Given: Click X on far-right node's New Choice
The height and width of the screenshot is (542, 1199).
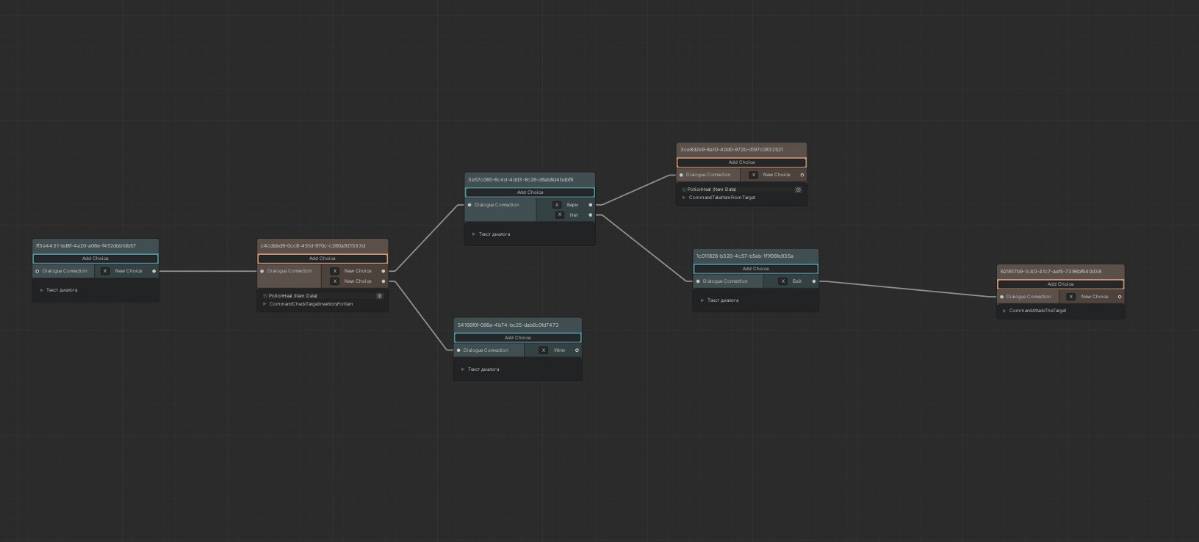Looking at the screenshot, I should coord(1070,297).
